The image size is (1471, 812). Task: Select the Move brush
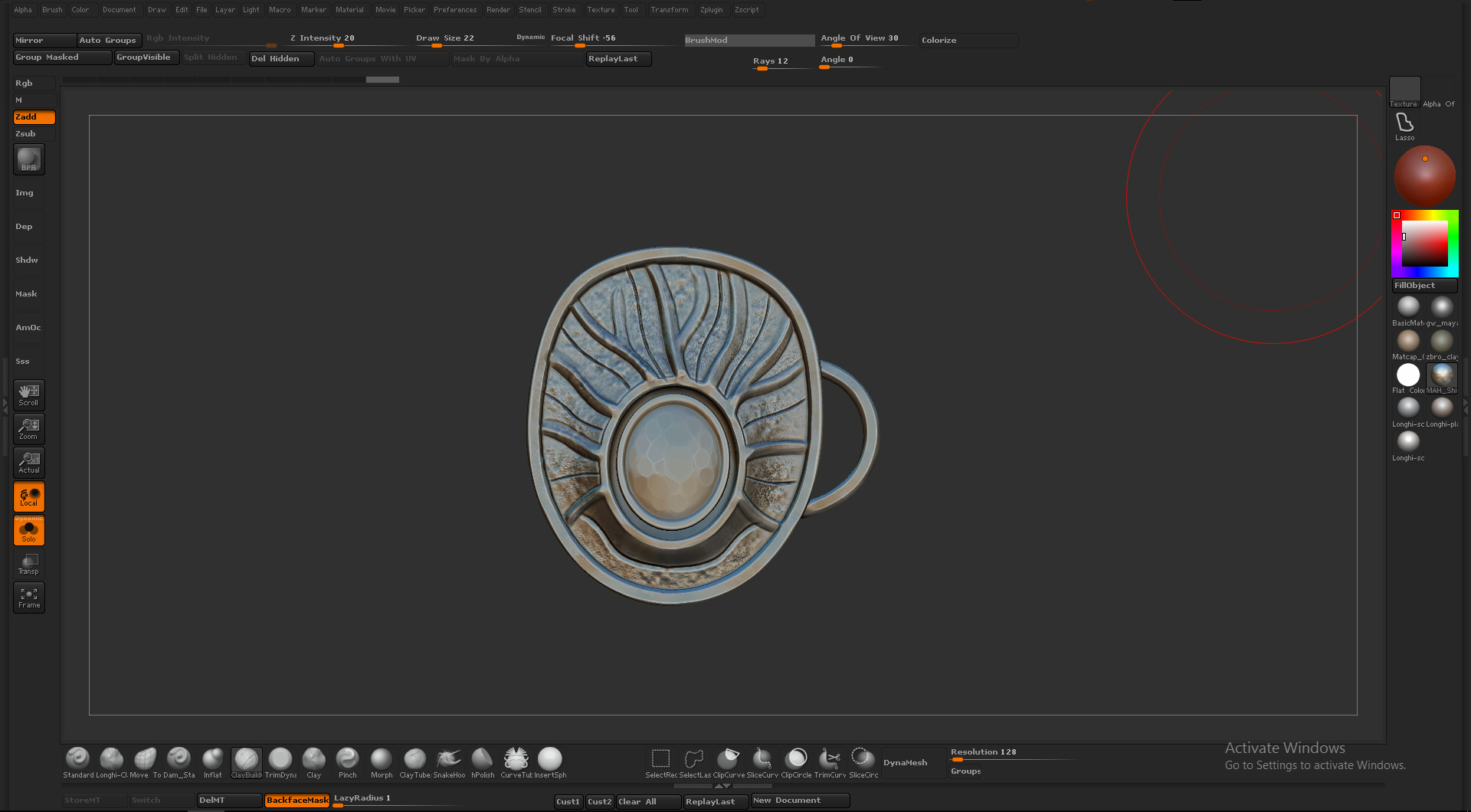click(x=145, y=762)
